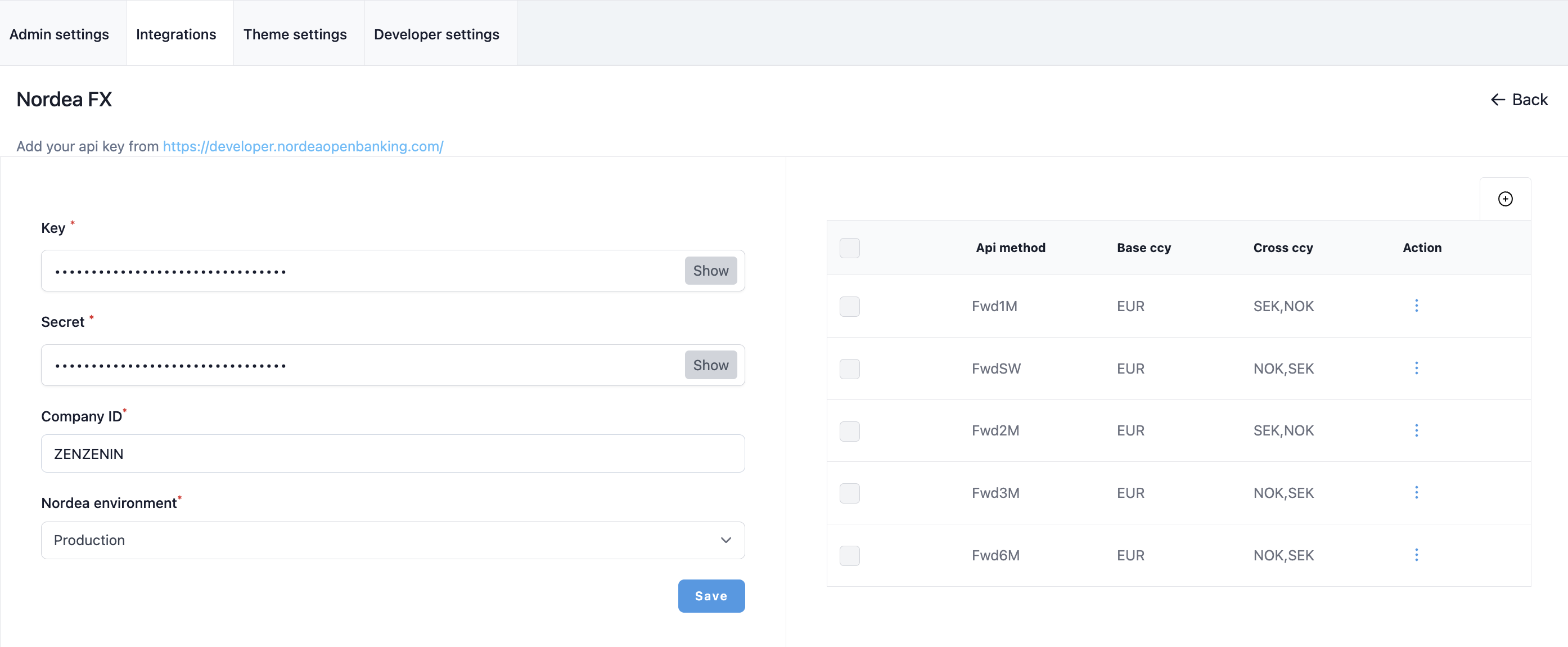Select the Fwd6M row checkbox

[x=849, y=555]
